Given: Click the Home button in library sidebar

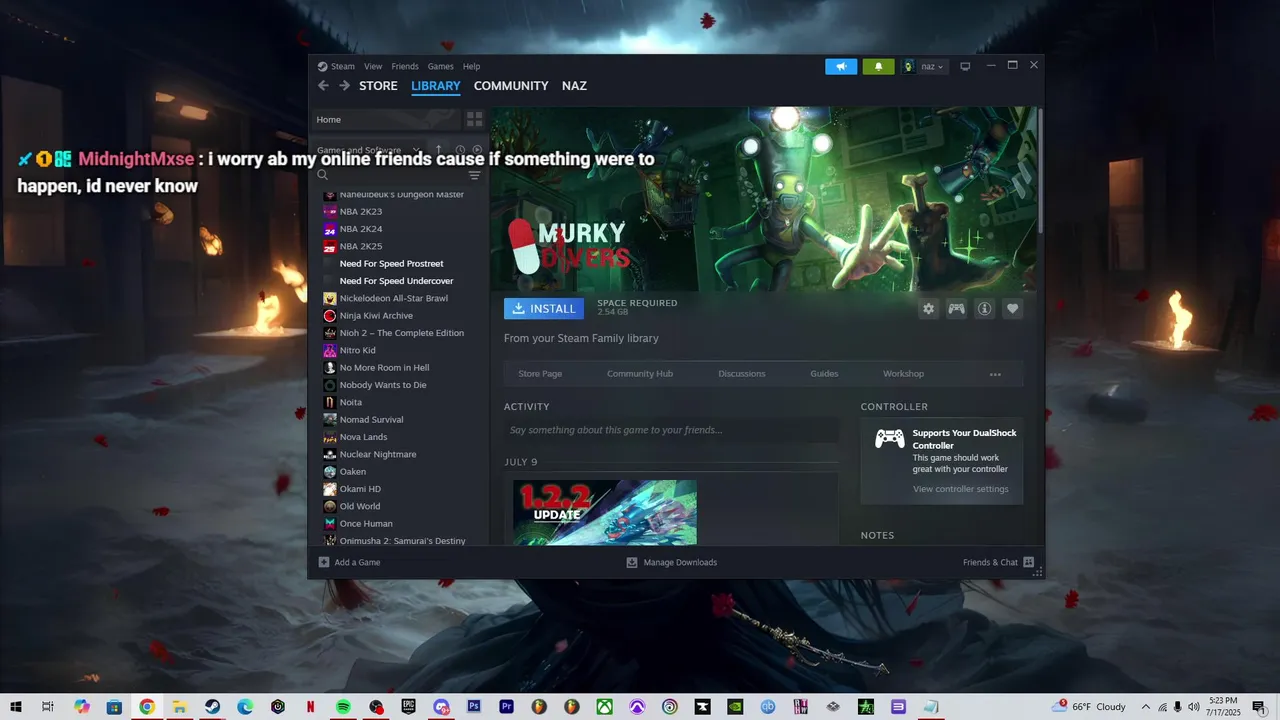Looking at the screenshot, I should 386,119.
